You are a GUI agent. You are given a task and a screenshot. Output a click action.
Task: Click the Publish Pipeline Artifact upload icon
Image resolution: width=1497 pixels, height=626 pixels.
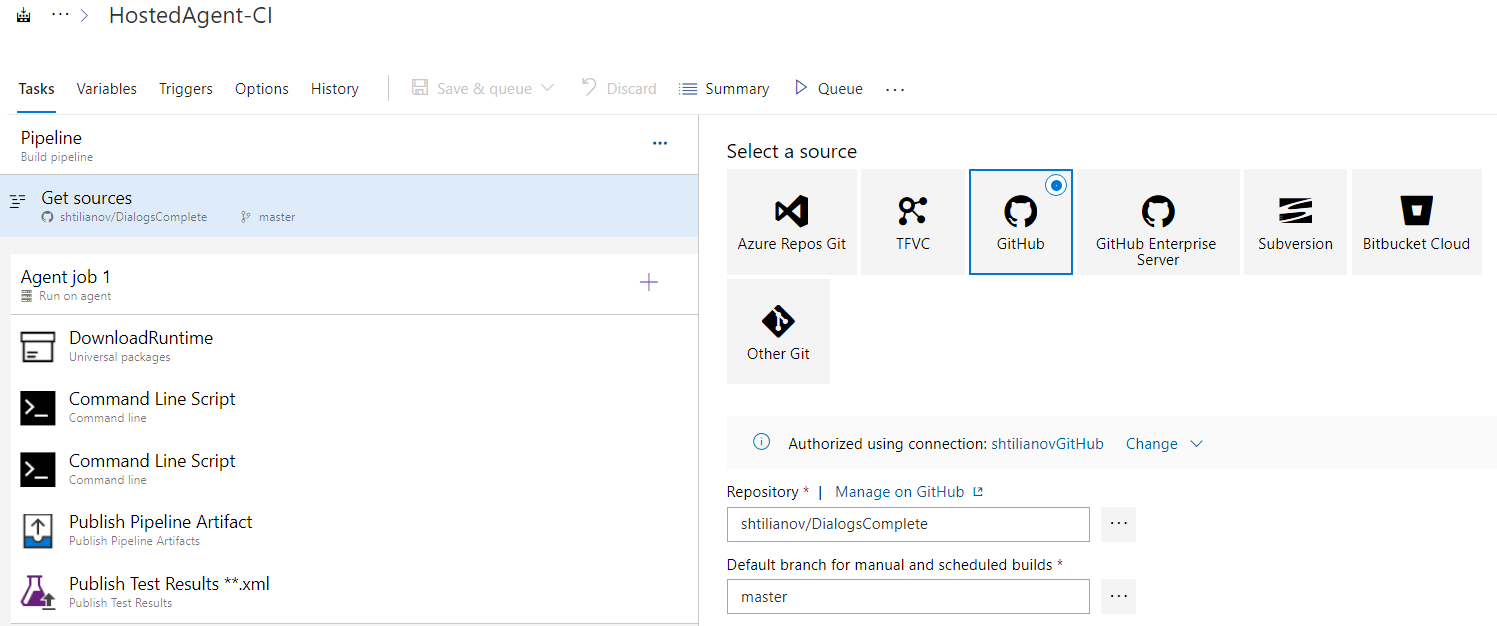pyautogui.click(x=38, y=531)
